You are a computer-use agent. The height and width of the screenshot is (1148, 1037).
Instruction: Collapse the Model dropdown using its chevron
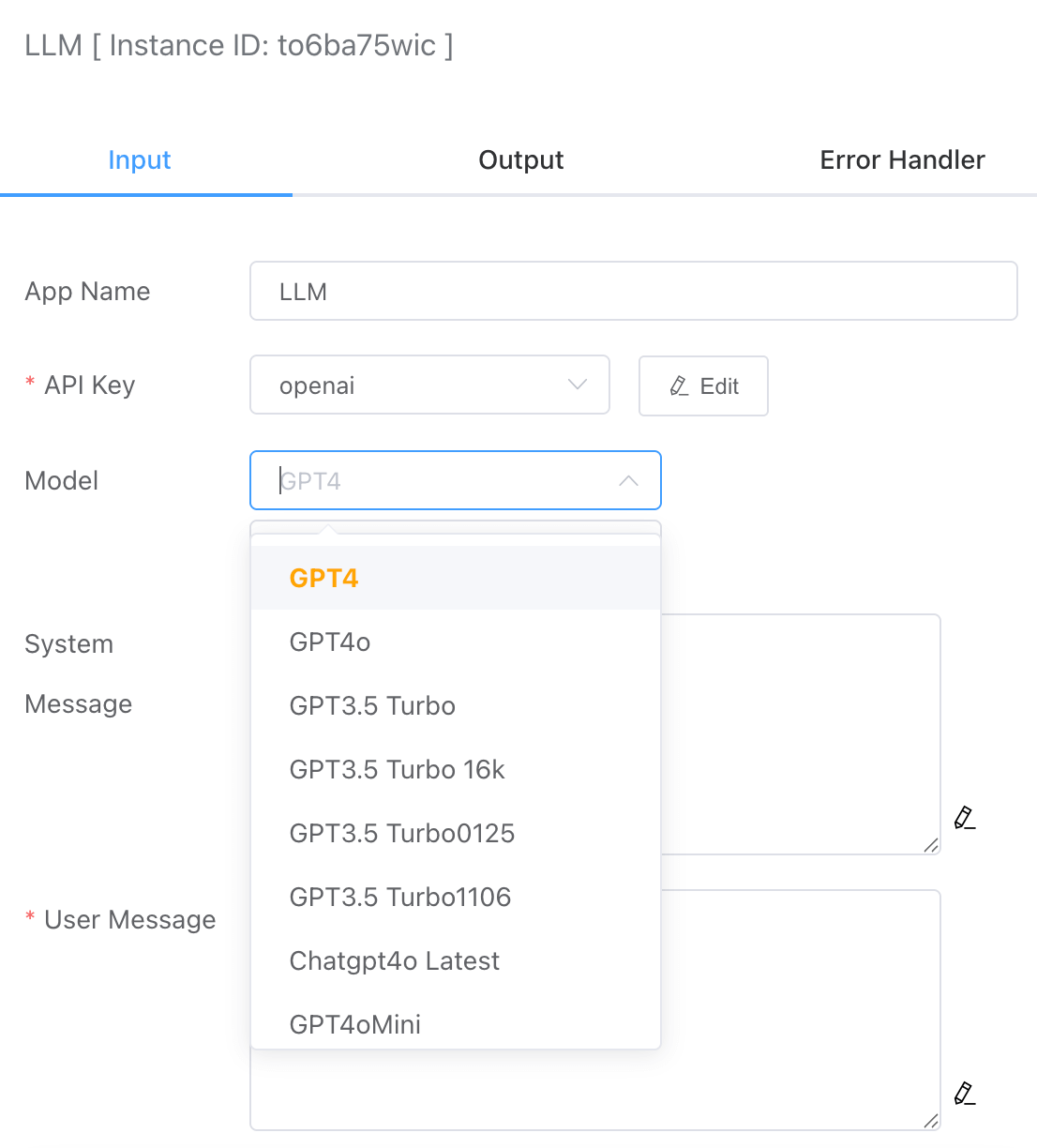pos(628,481)
